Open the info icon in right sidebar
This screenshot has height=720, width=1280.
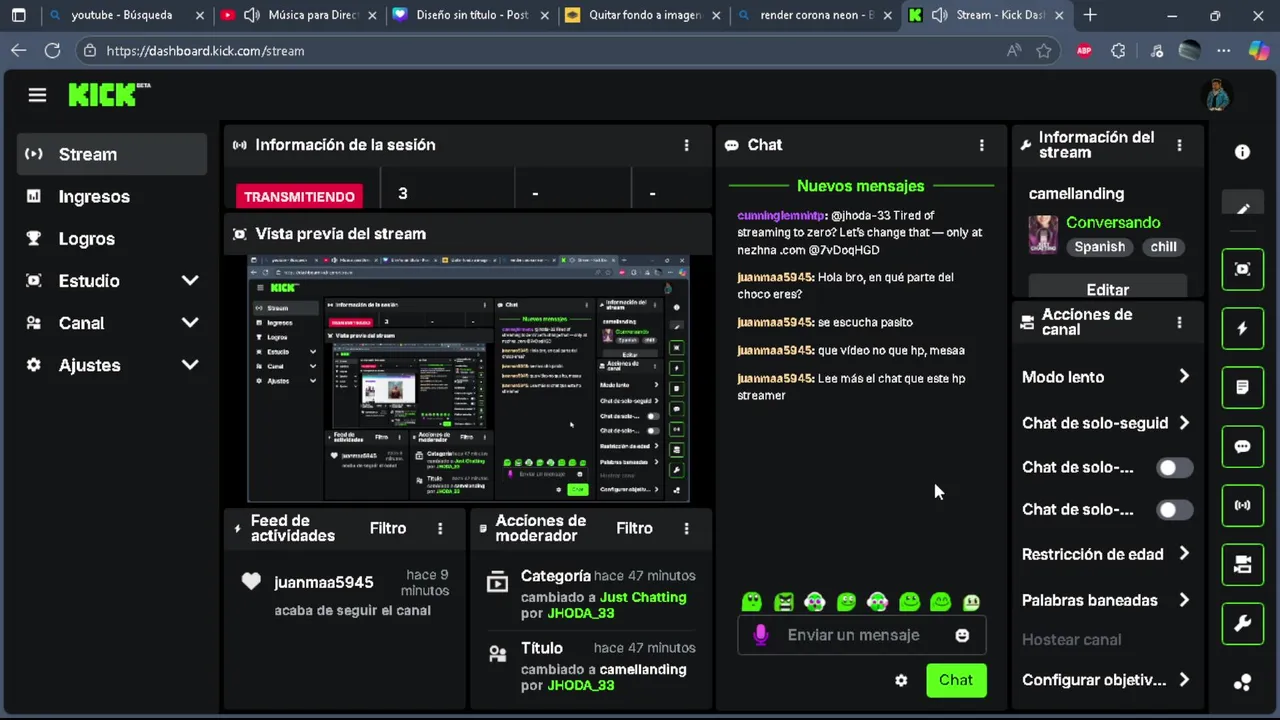point(1242,152)
